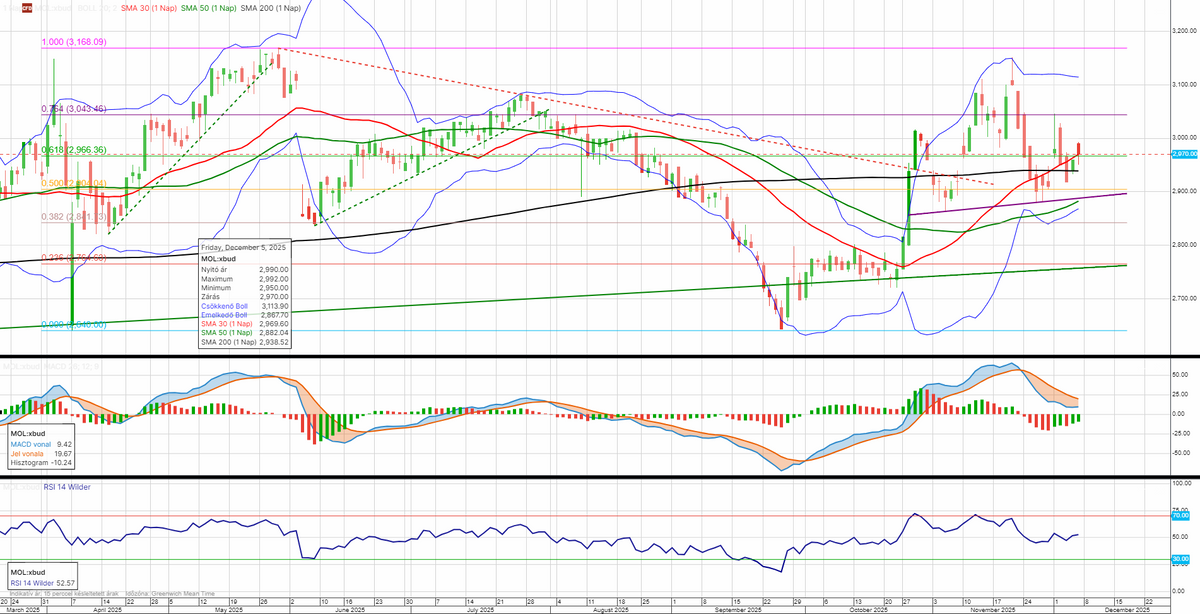1200x614 pixels.
Task: Click the 2,970.00 current price tag
Action: (1182, 155)
